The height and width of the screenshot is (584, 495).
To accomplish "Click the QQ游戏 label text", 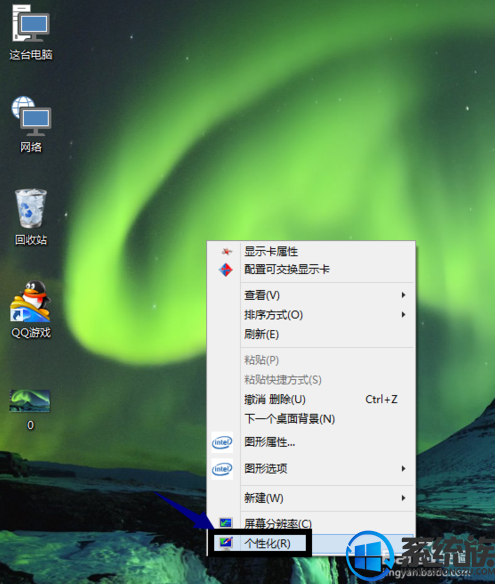I will pos(31,333).
